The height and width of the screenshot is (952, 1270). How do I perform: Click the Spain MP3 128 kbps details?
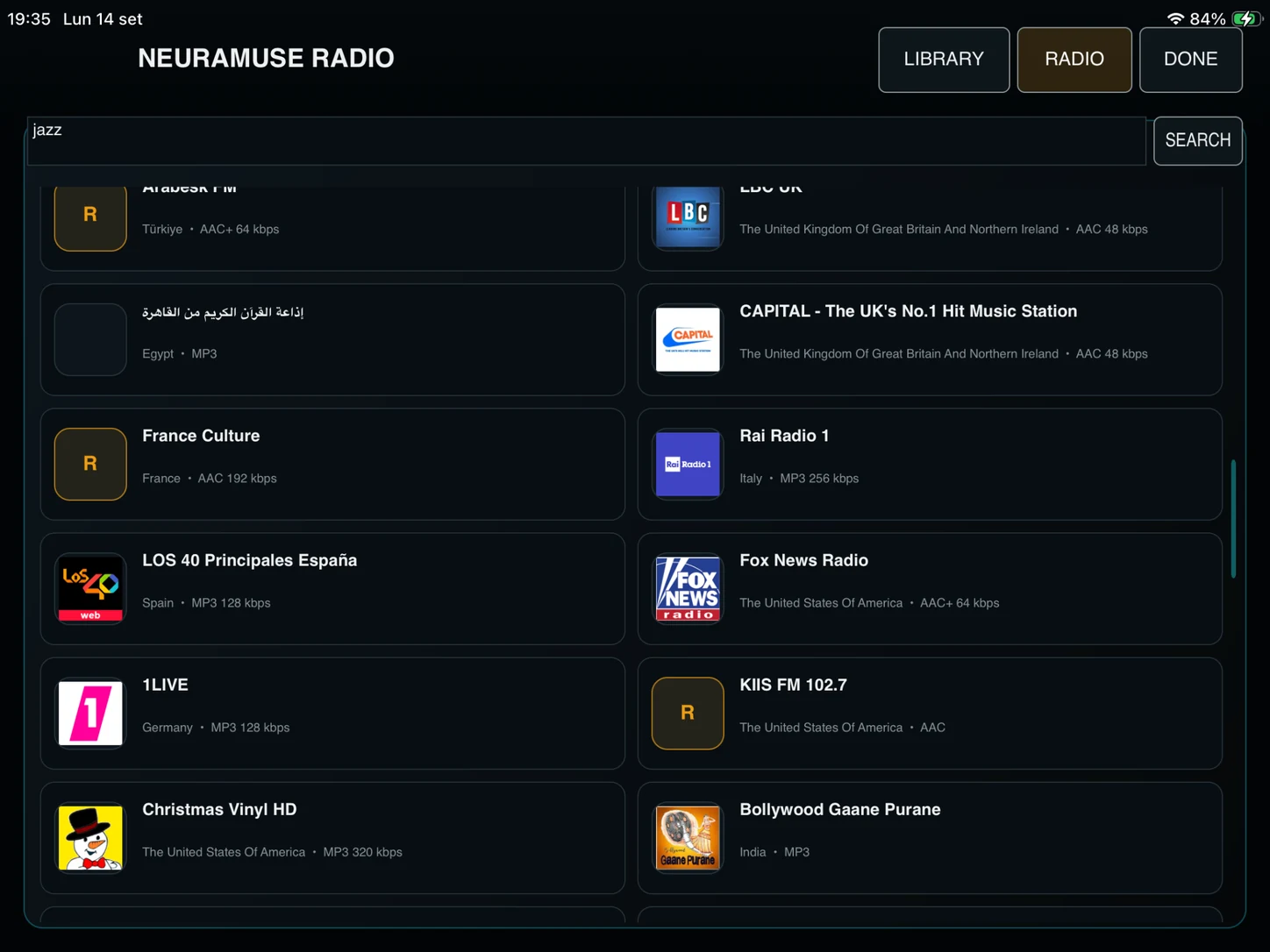(x=206, y=602)
